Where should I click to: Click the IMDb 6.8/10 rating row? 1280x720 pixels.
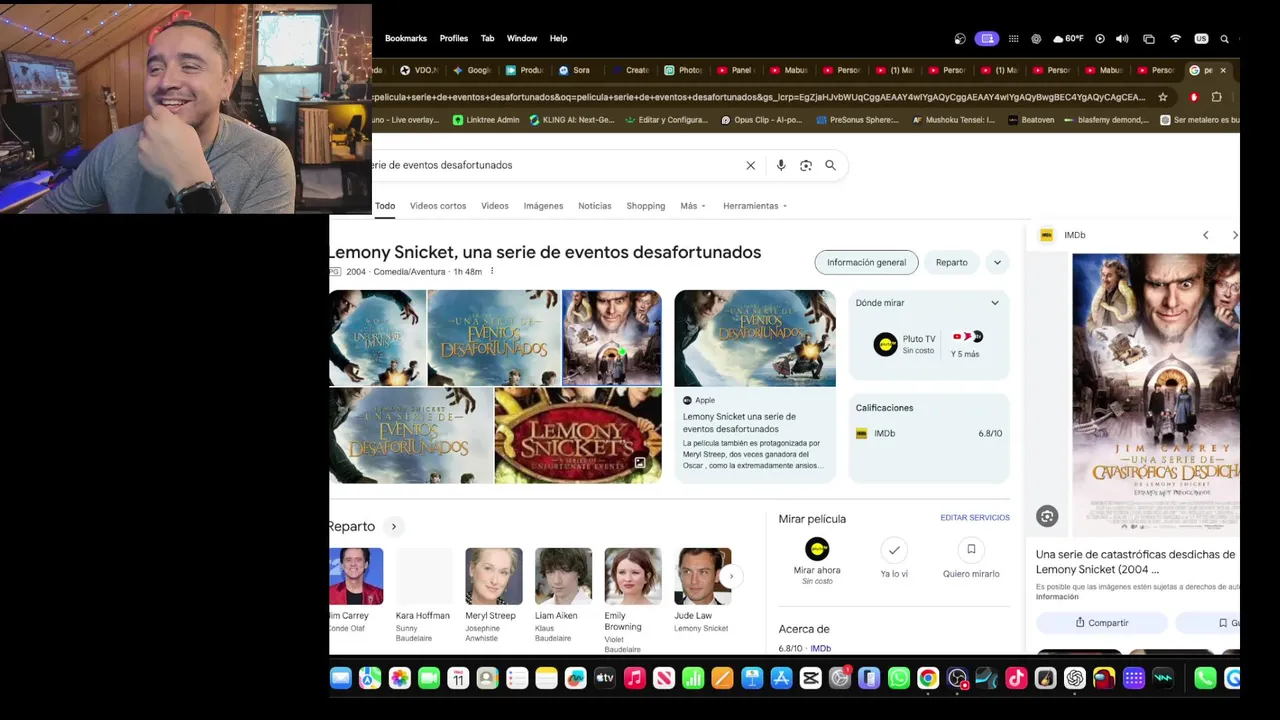pos(929,434)
